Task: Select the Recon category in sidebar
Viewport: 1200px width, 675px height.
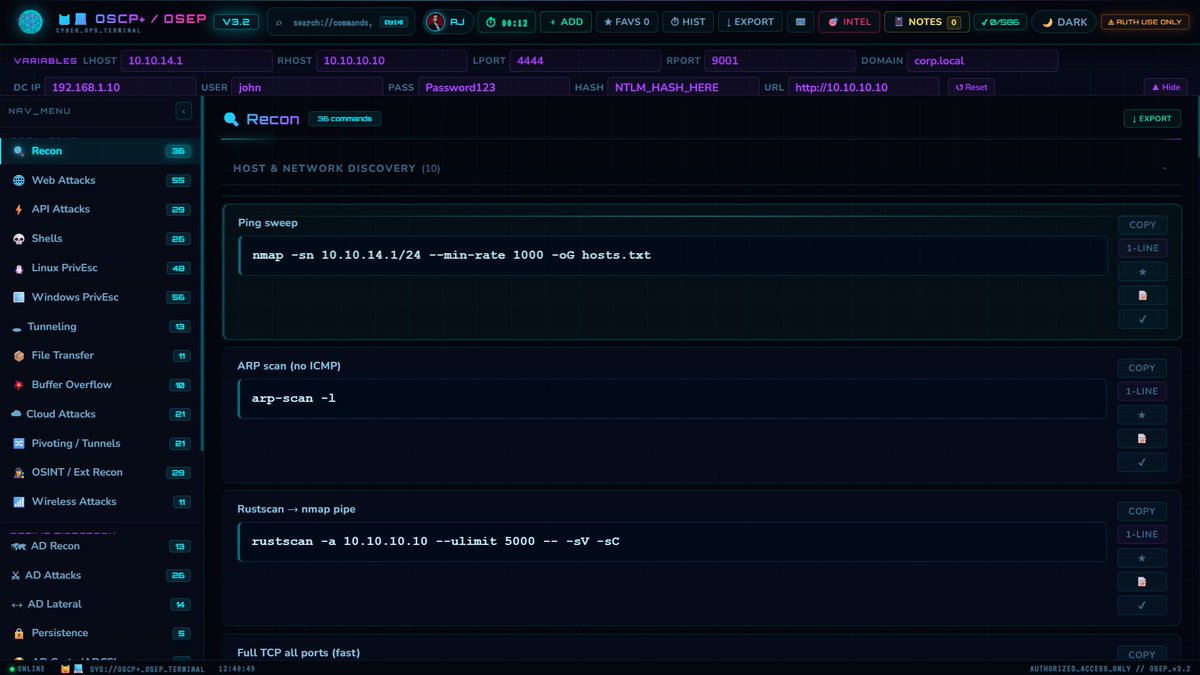Action: (100, 151)
